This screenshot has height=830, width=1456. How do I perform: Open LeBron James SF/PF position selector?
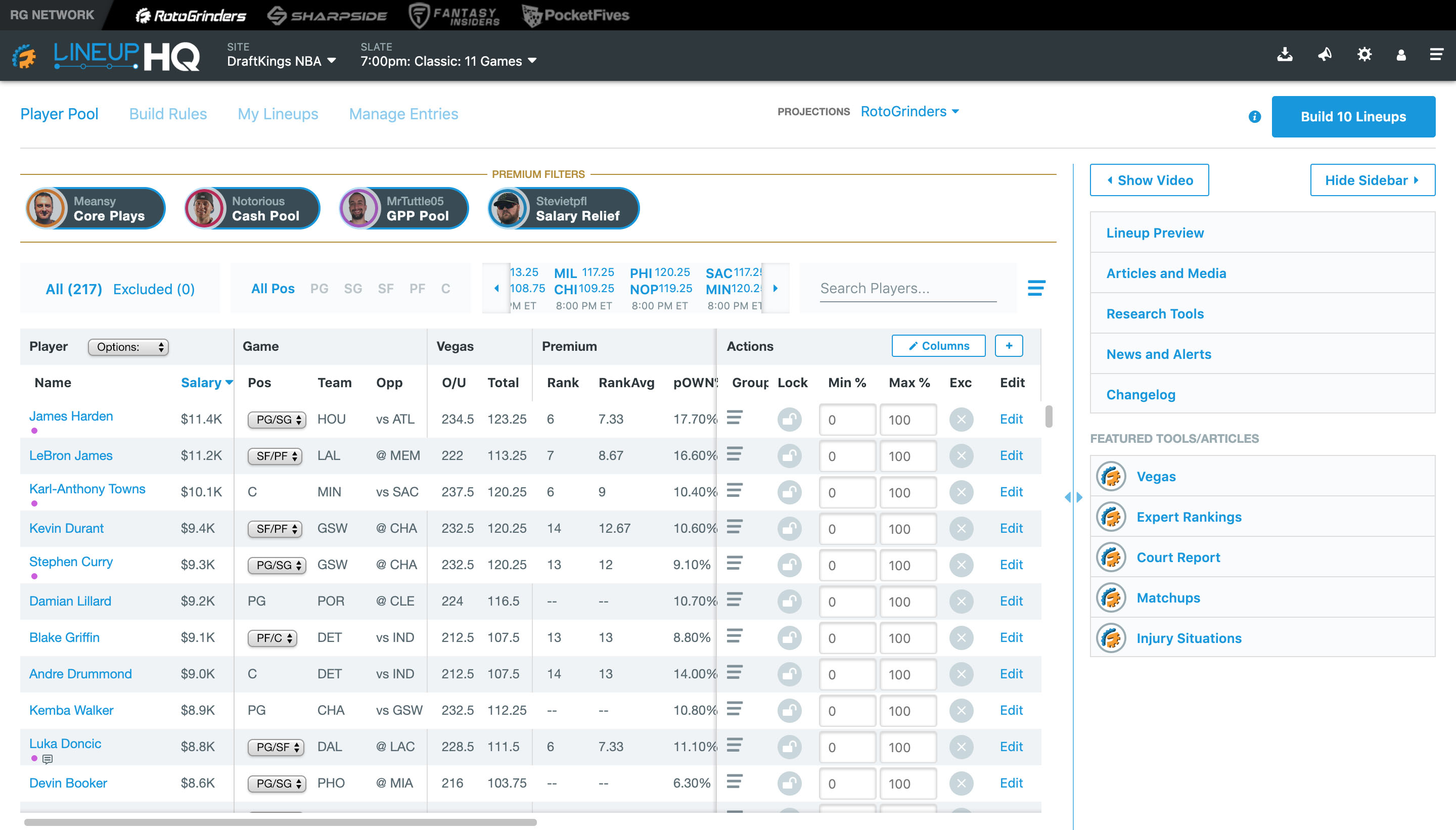275,456
